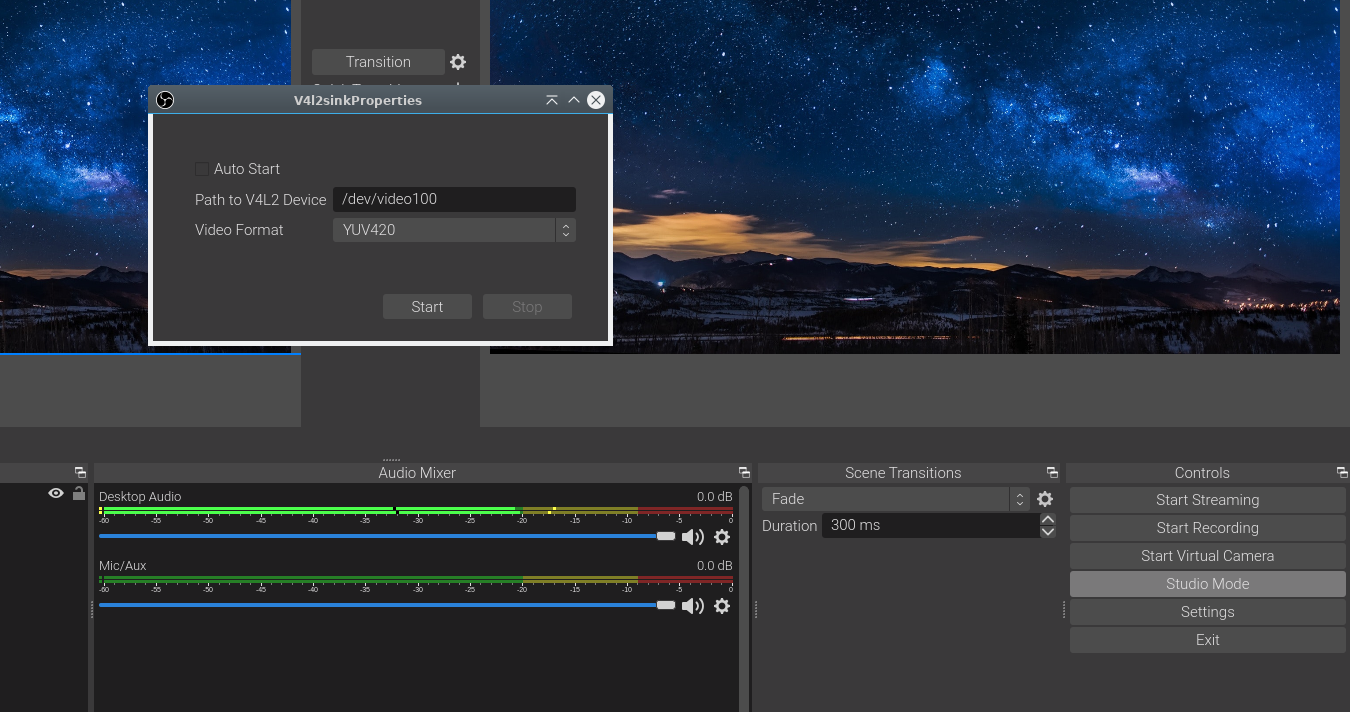Image resolution: width=1350 pixels, height=712 pixels.
Task: Click the Audio Mixer vertical scrollbar
Action: pos(744,598)
